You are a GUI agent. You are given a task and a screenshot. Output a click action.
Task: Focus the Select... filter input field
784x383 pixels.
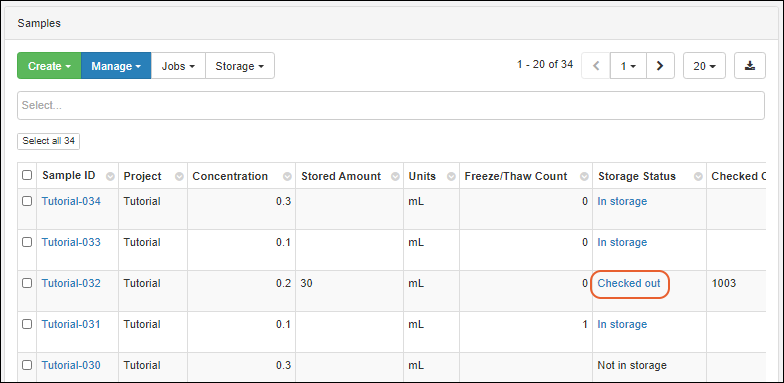click(390, 106)
